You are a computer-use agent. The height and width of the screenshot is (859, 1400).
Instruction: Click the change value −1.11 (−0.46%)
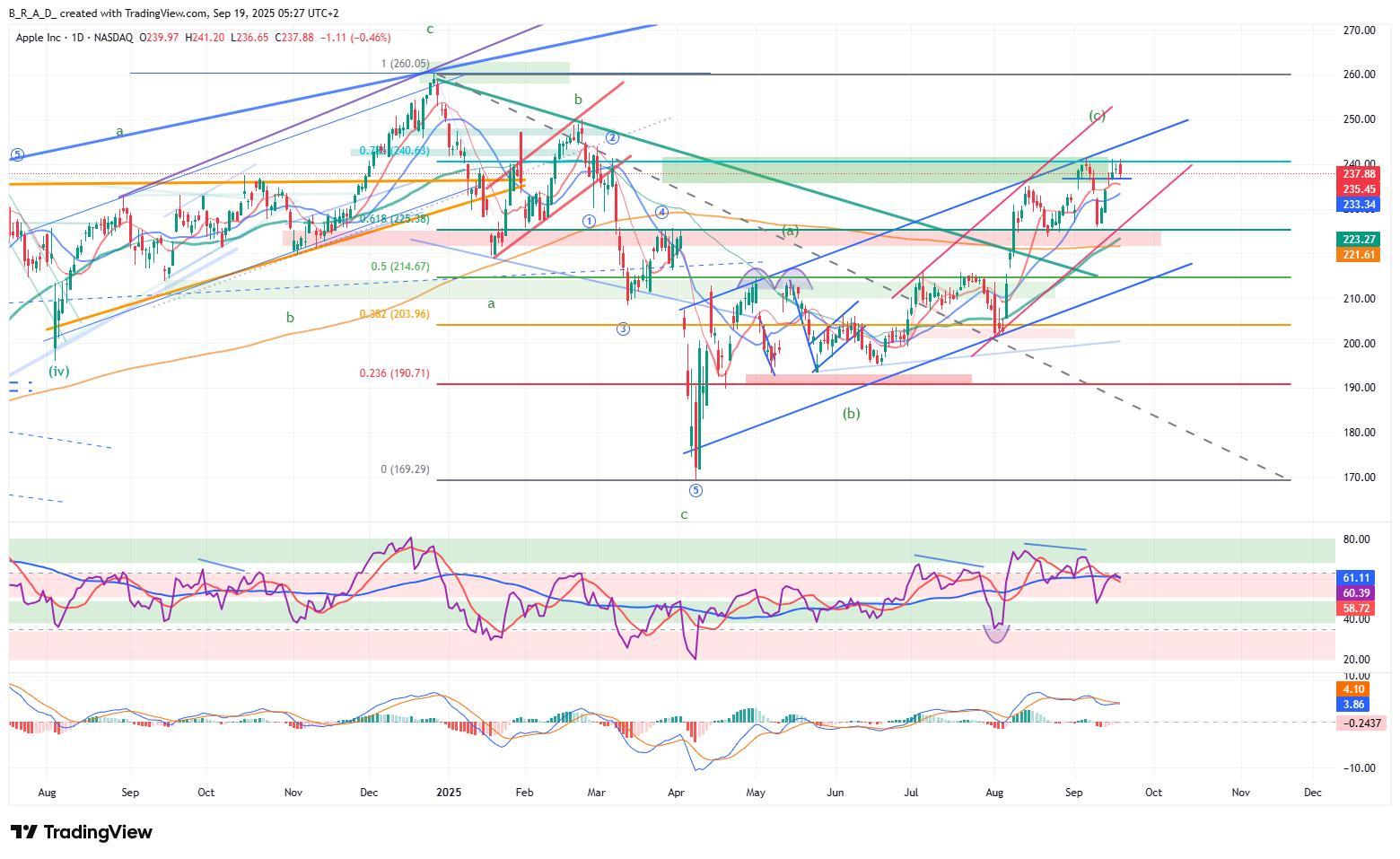[354, 37]
